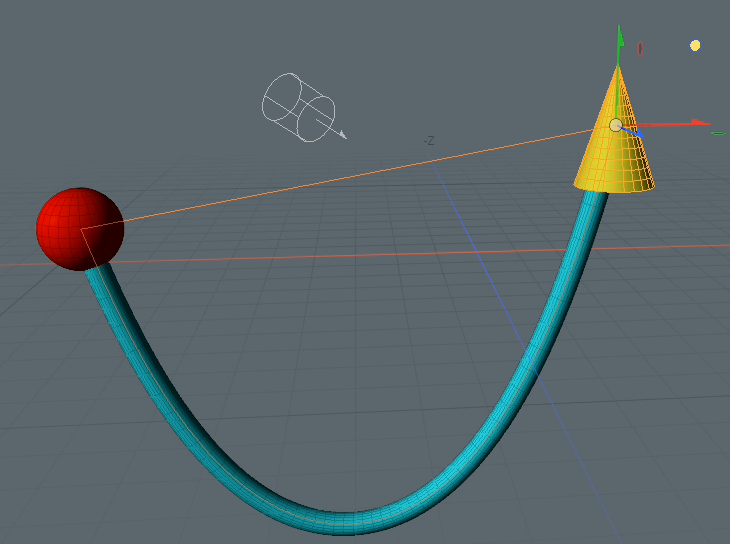Image resolution: width=730 pixels, height=544 pixels.
Task: Click the cone's circular base rim
Action: coord(615,188)
